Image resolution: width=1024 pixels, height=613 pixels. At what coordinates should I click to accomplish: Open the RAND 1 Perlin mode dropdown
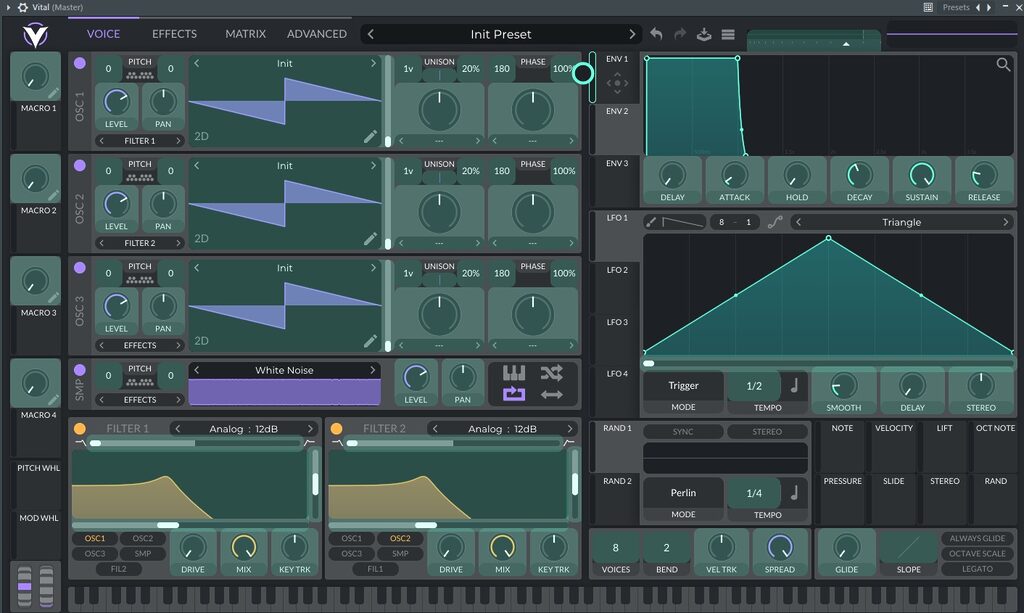pyautogui.click(x=683, y=493)
